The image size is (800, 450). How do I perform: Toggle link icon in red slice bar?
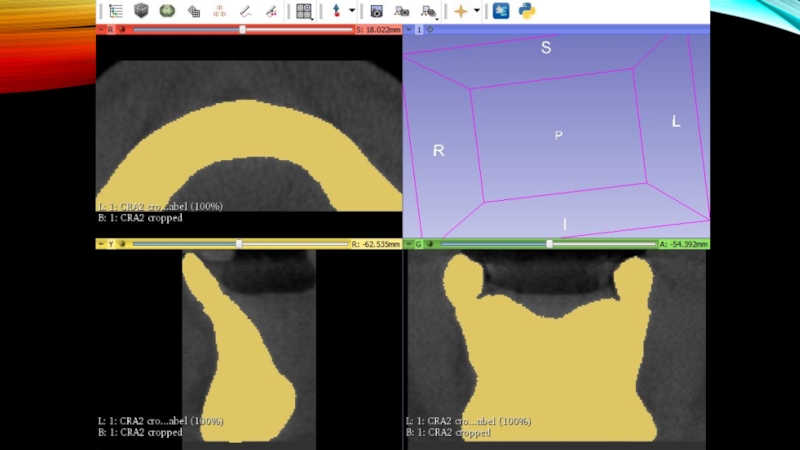[x=122, y=30]
